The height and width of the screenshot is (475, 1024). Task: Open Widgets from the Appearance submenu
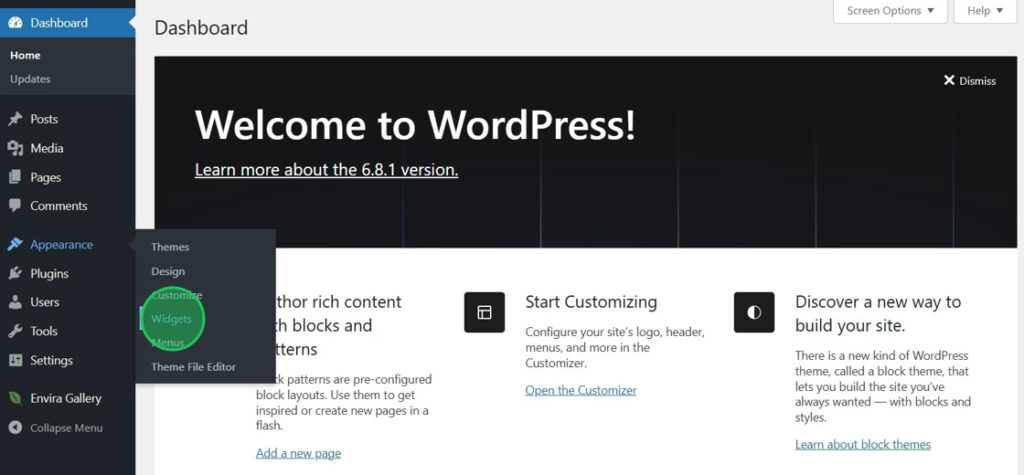(x=171, y=319)
